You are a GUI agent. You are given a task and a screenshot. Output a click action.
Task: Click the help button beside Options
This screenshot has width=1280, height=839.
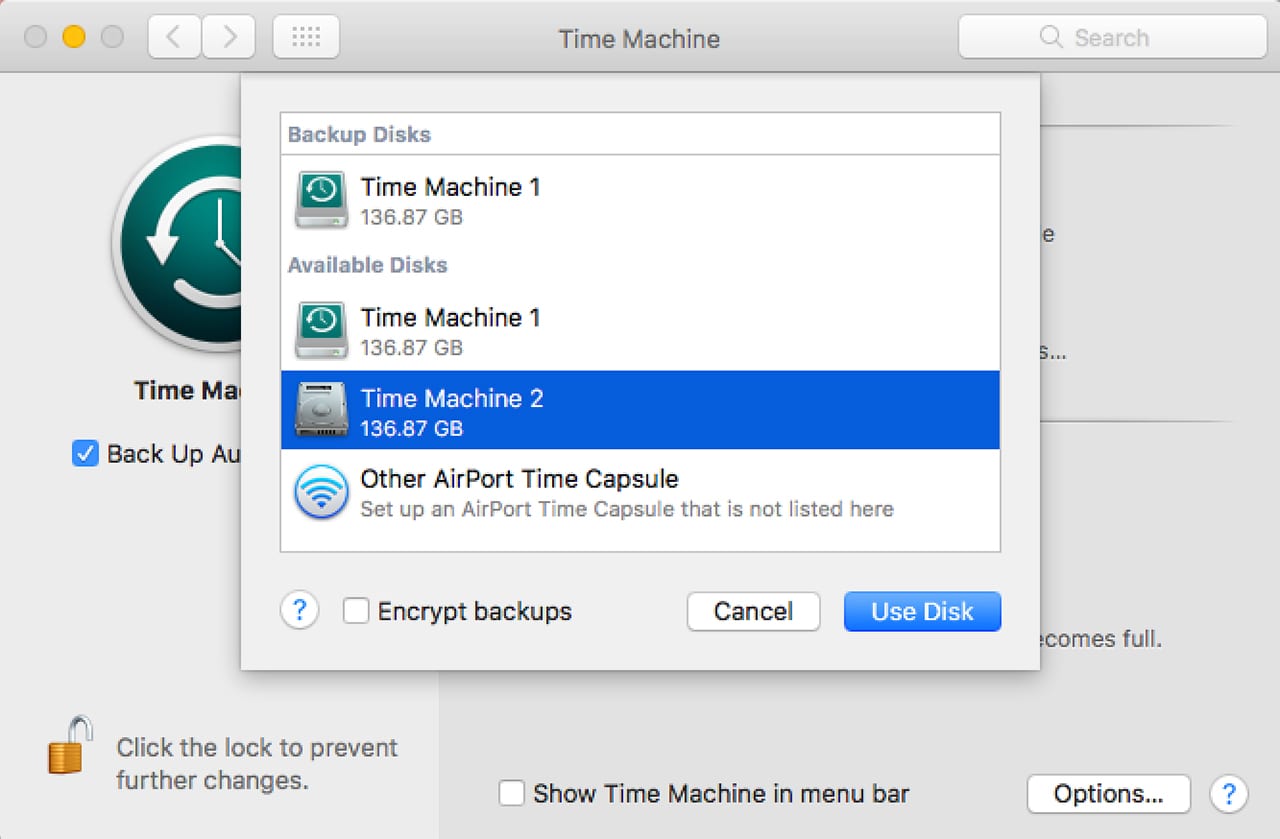tap(1228, 794)
